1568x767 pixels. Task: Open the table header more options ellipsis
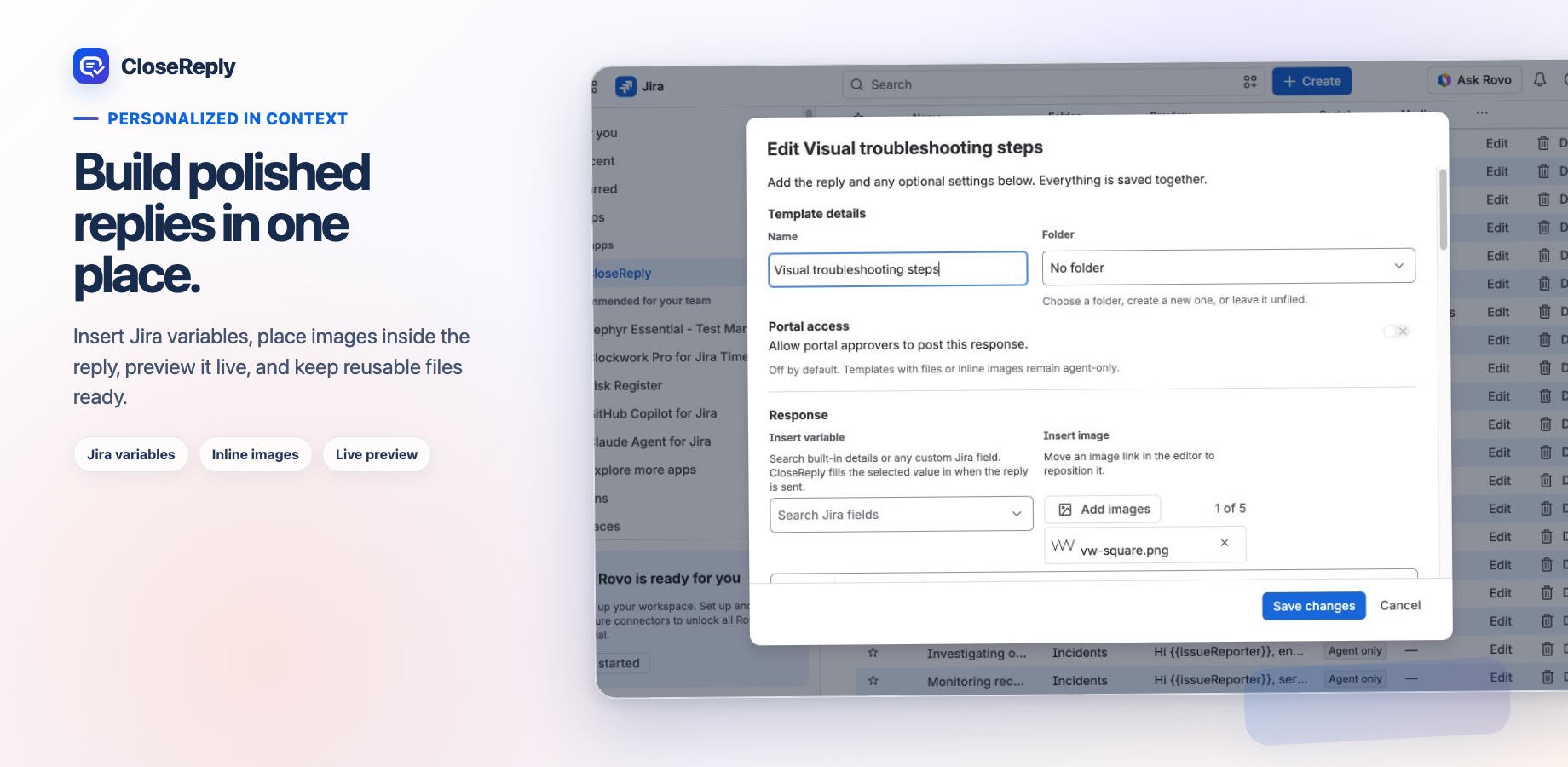point(1482,112)
